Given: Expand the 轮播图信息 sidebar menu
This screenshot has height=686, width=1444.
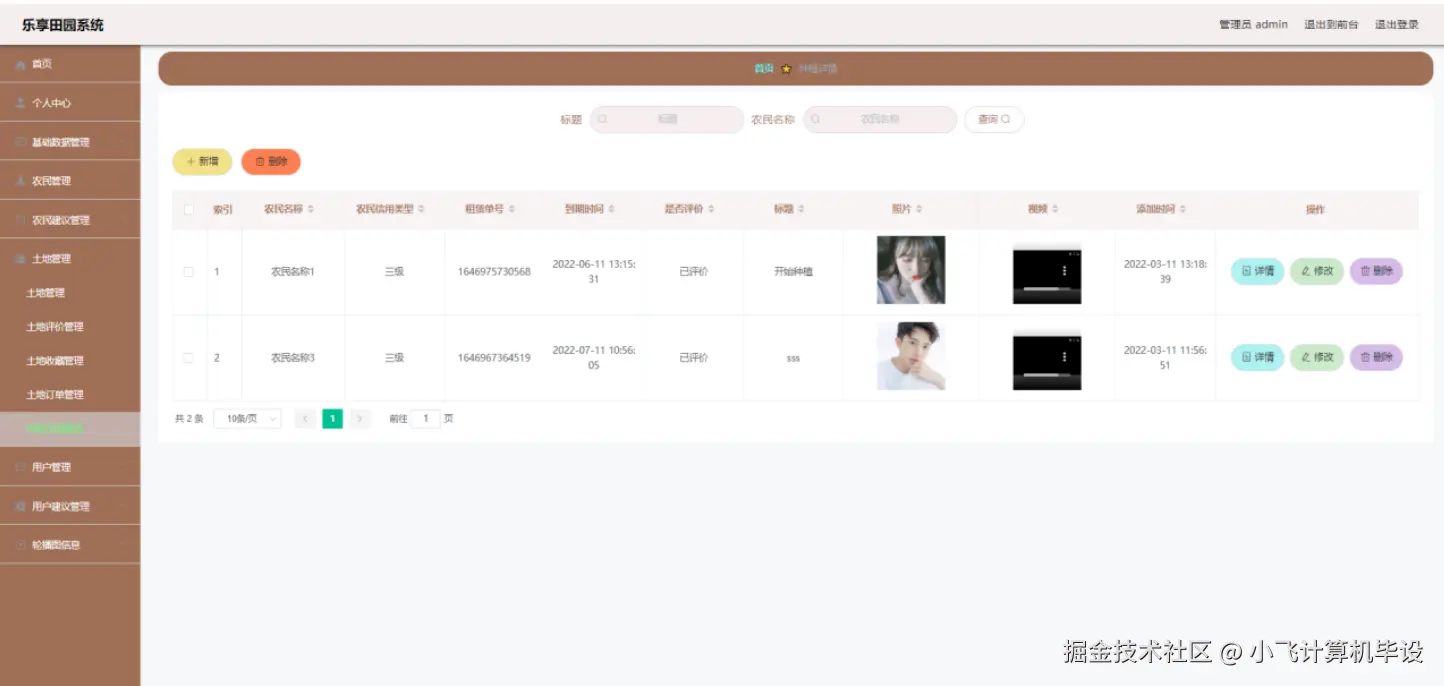Looking at the screenshot, I should (x=70, y=545).
